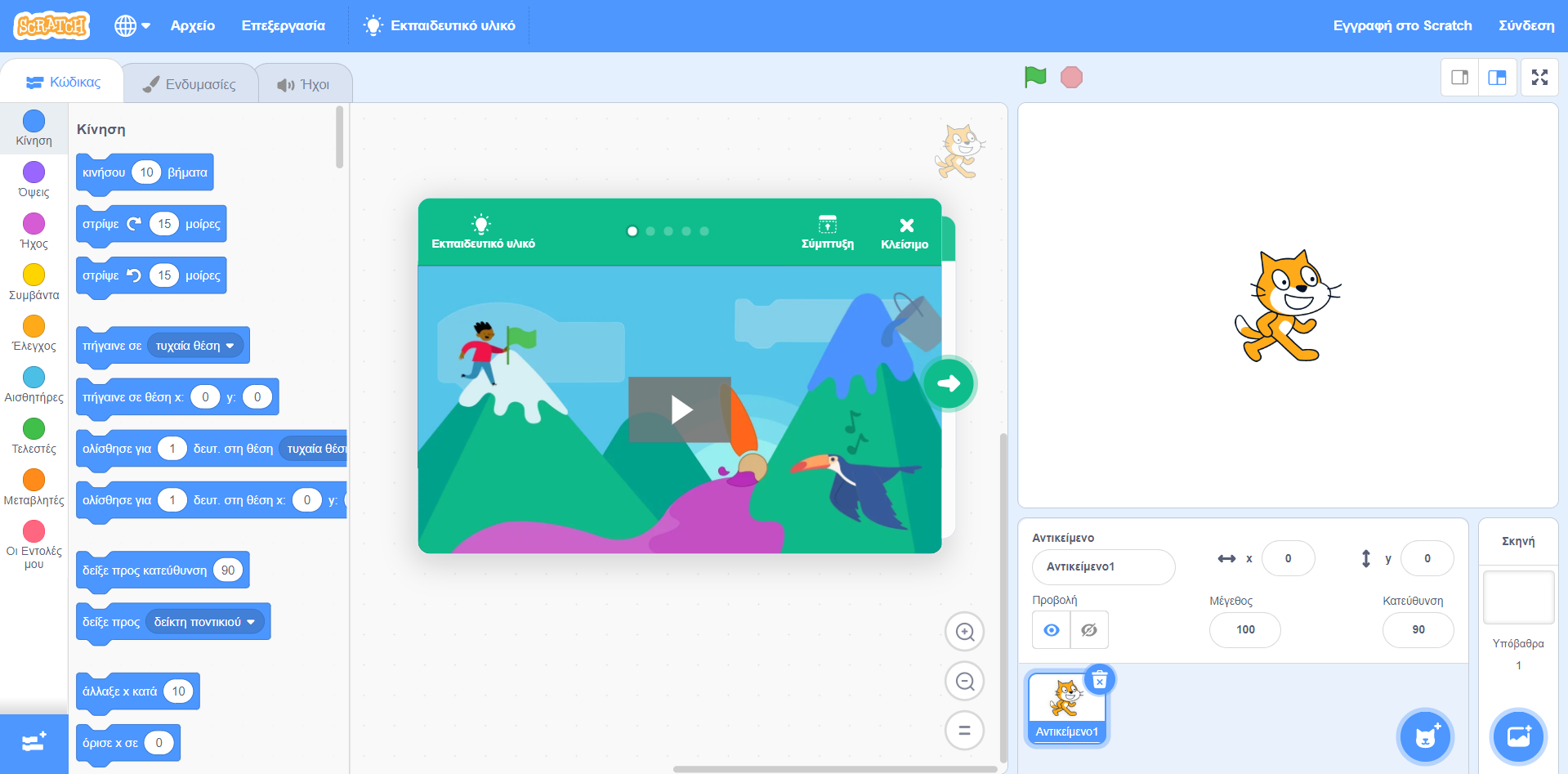Switch to the Ήχοι tab
This screenshot has height=774, width=1568.
[304, 84]
